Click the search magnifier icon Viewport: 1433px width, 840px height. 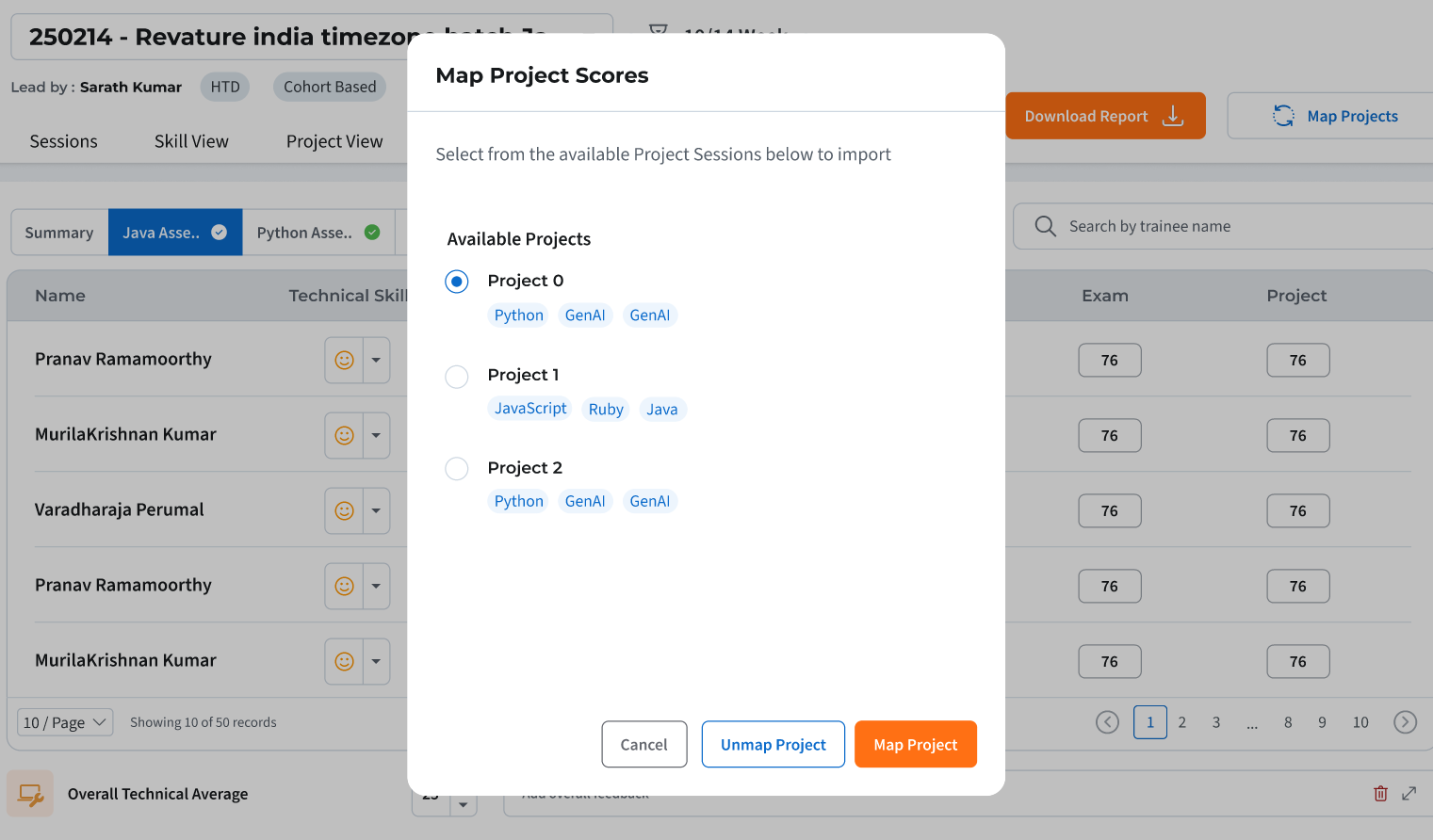[1045, 226]
